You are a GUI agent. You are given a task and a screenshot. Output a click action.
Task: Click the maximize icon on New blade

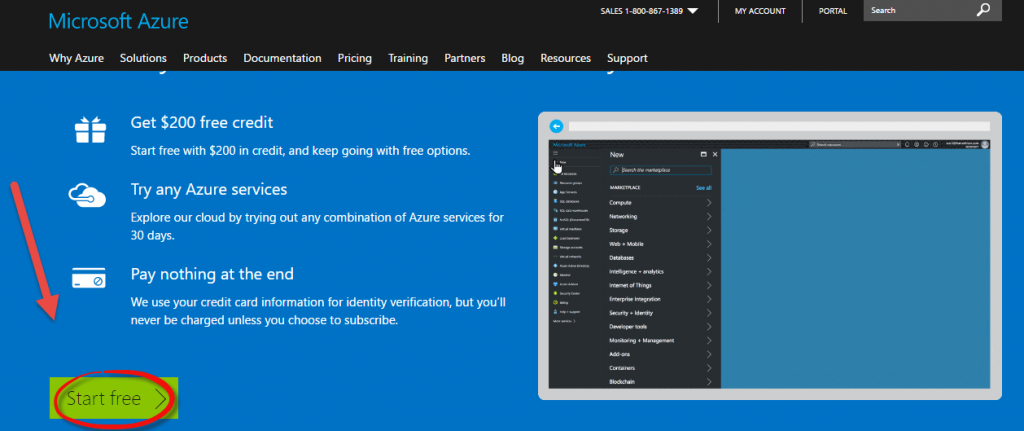pos(703,154)
